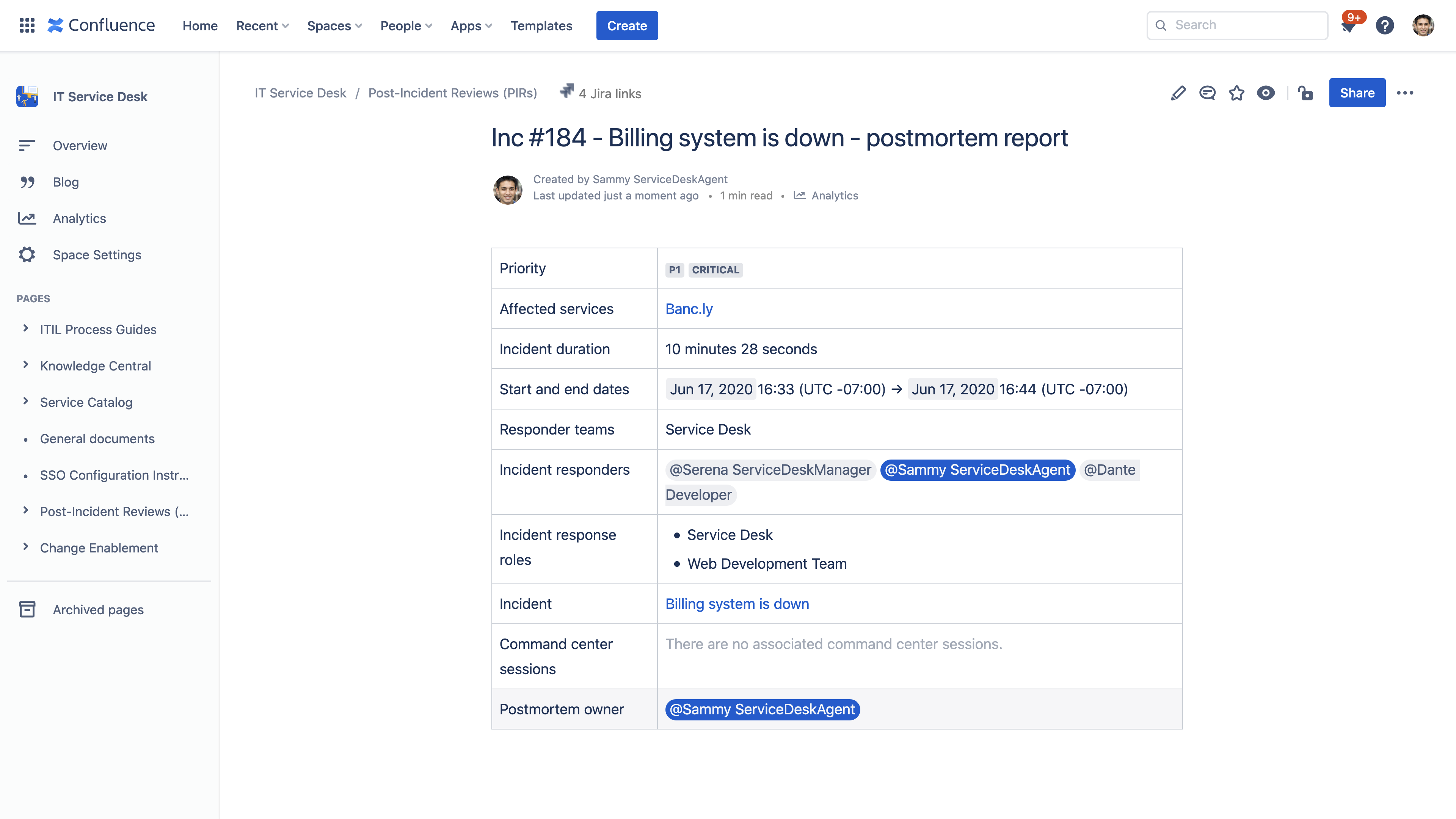This screenshot has height=819, width=1456.
Task: Open the Spaces dropdown menu
Action: [x=334, y=26]
